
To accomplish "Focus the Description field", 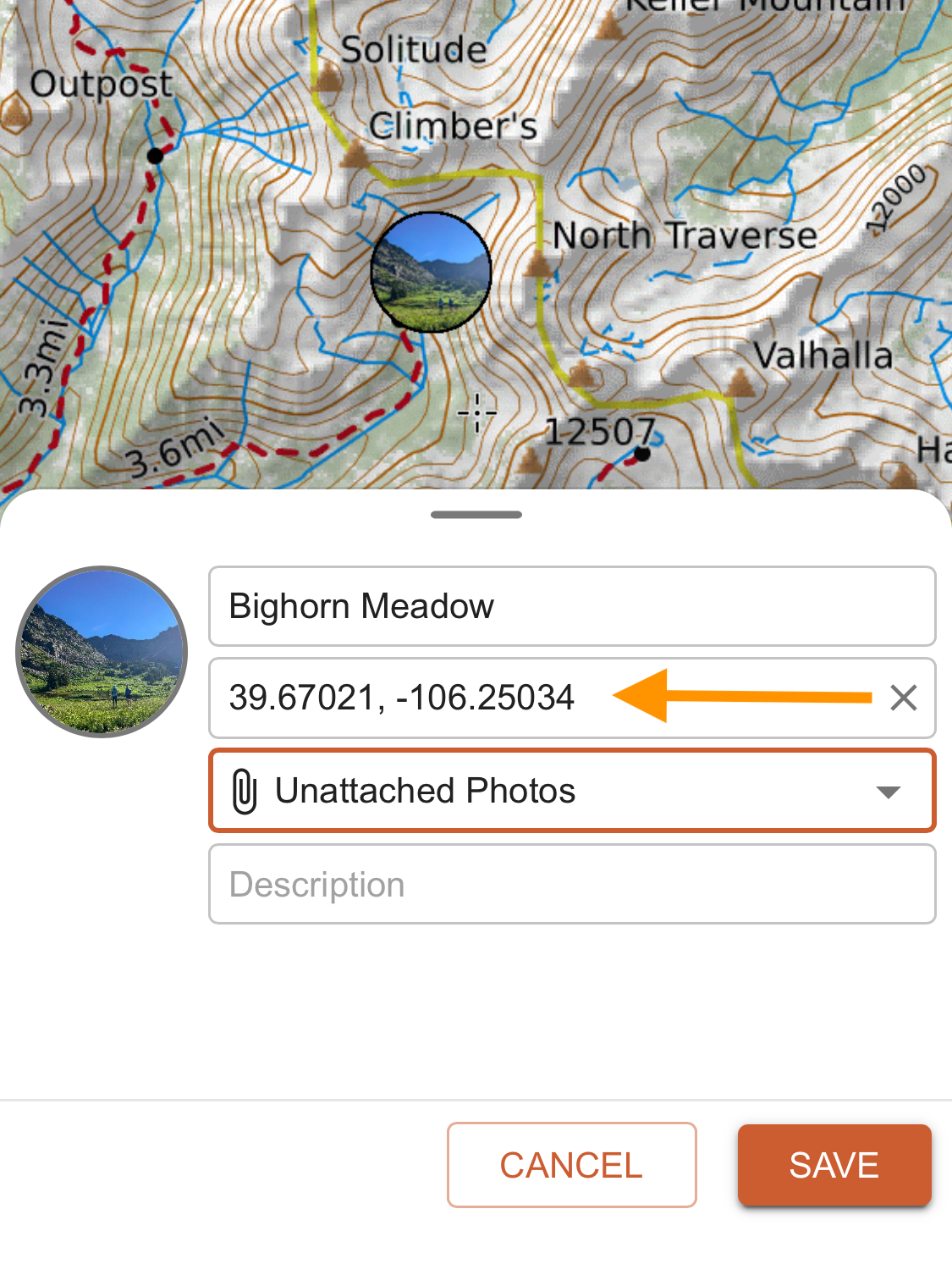I will [x=572, y=885].
